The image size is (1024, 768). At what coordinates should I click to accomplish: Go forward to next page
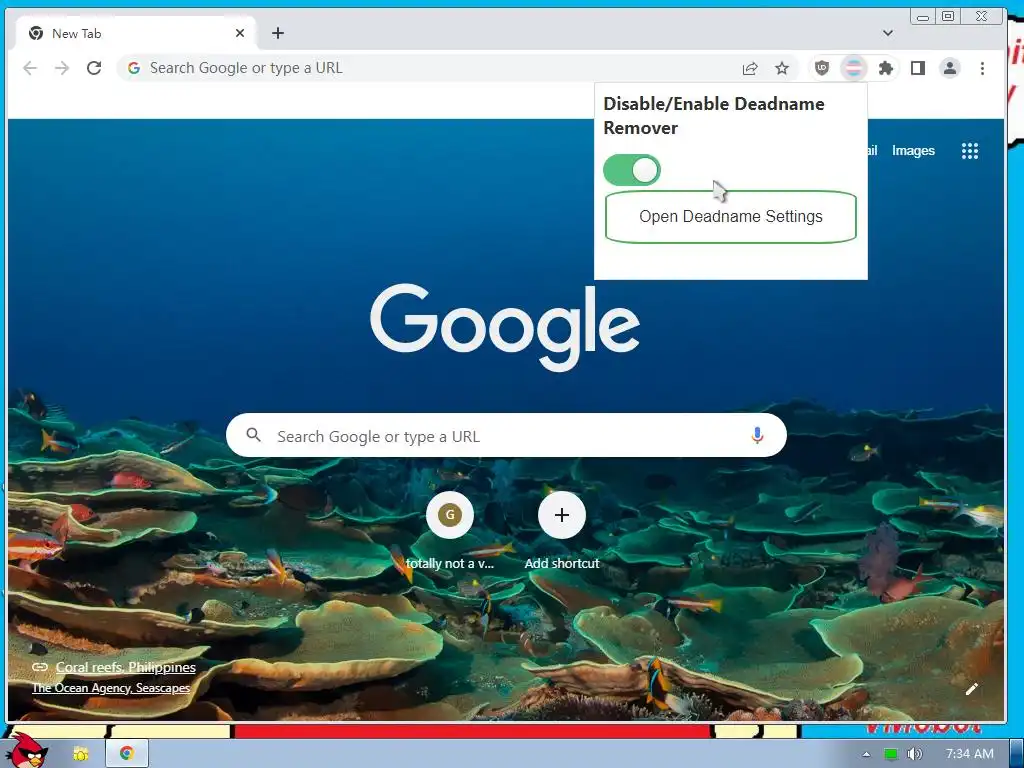coord(62,68)
